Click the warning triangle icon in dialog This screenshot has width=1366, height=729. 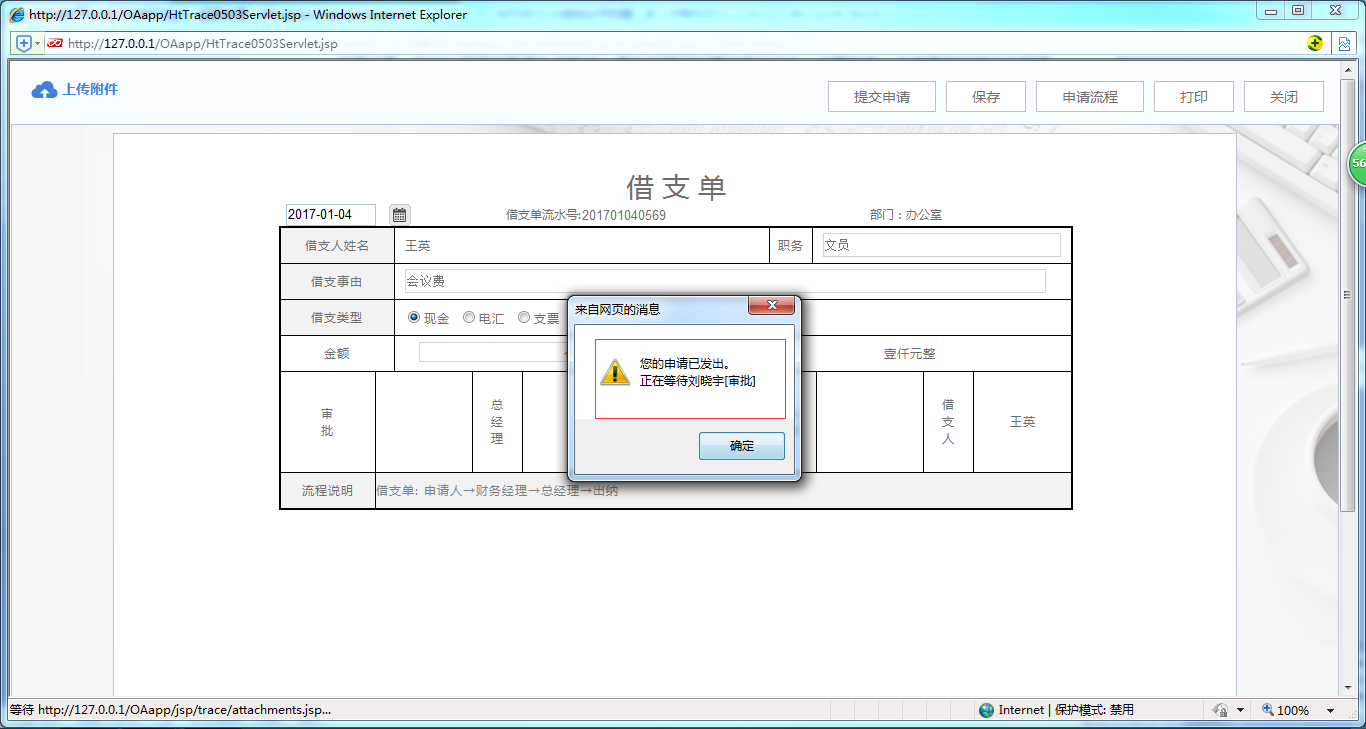click(x=614, y=373)
